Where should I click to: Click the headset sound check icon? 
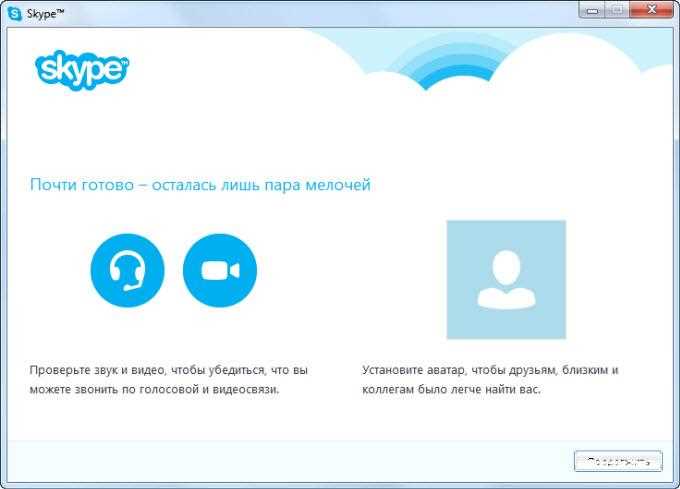point(128,271)
